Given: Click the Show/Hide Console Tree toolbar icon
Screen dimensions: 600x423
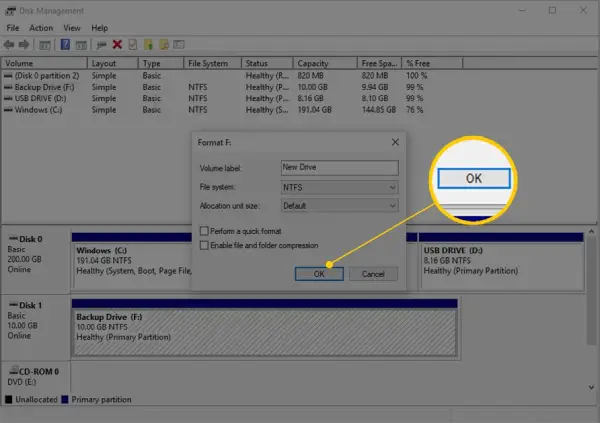Looking at the screenshot, I should pyautogui.click(x=45, y=45).
